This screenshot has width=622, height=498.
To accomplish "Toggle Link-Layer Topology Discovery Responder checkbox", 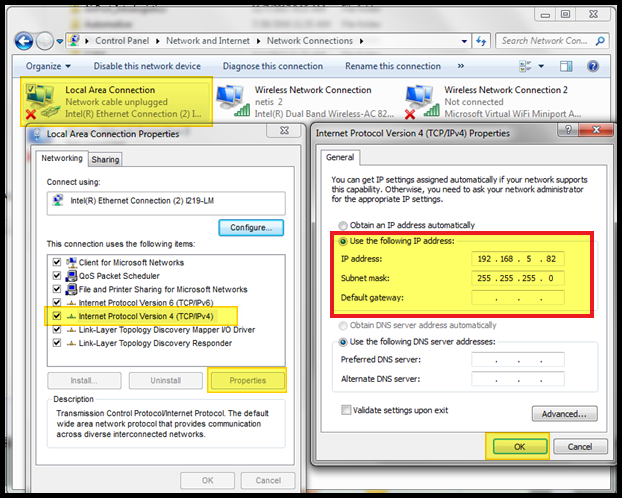I will 57,343.
